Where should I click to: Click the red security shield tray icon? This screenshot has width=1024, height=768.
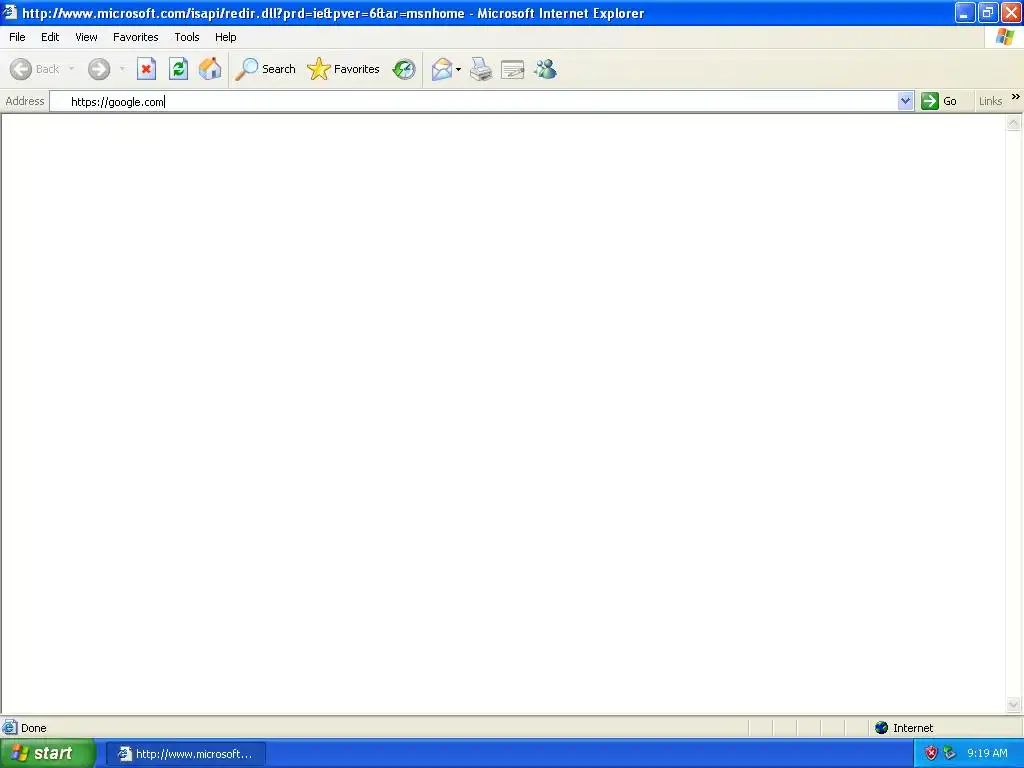931,753
